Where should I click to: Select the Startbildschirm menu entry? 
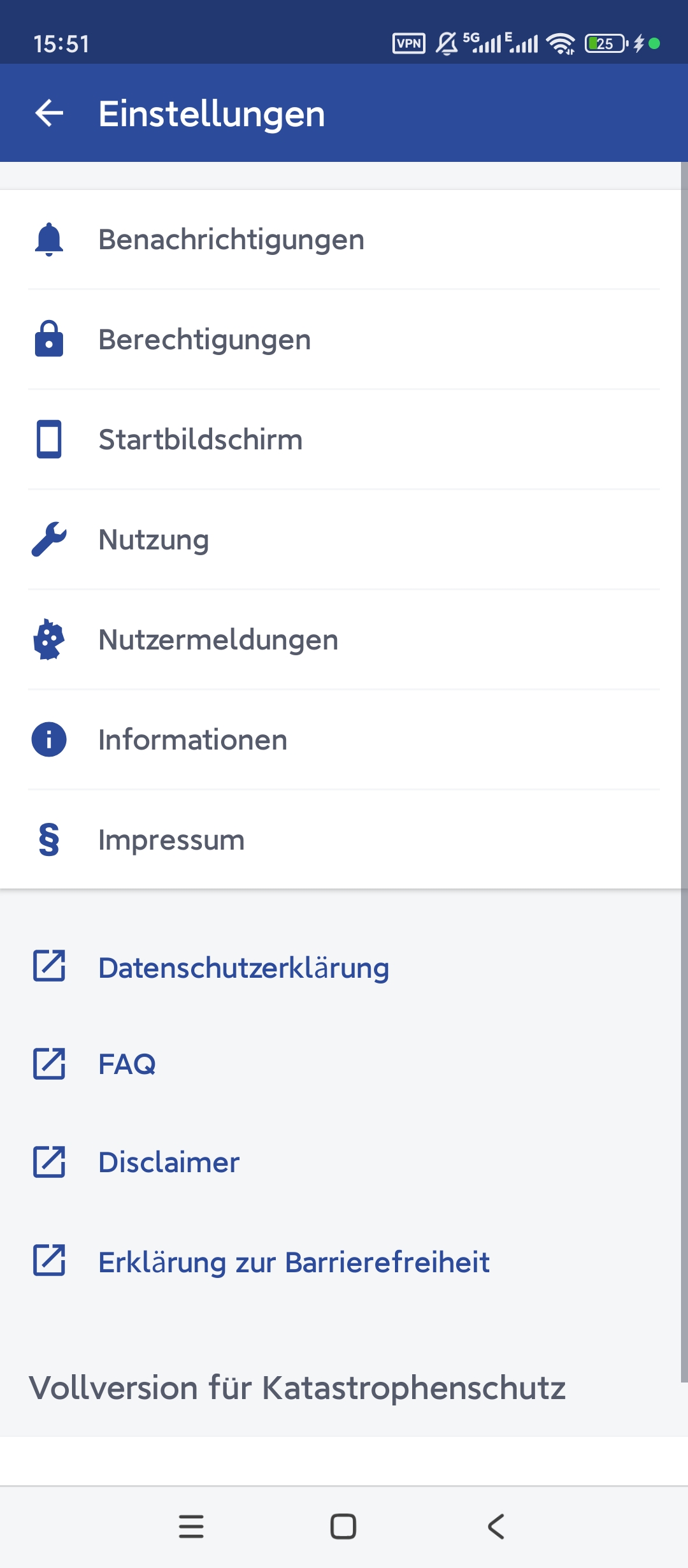pyautogui.click(x=200, y=439)
